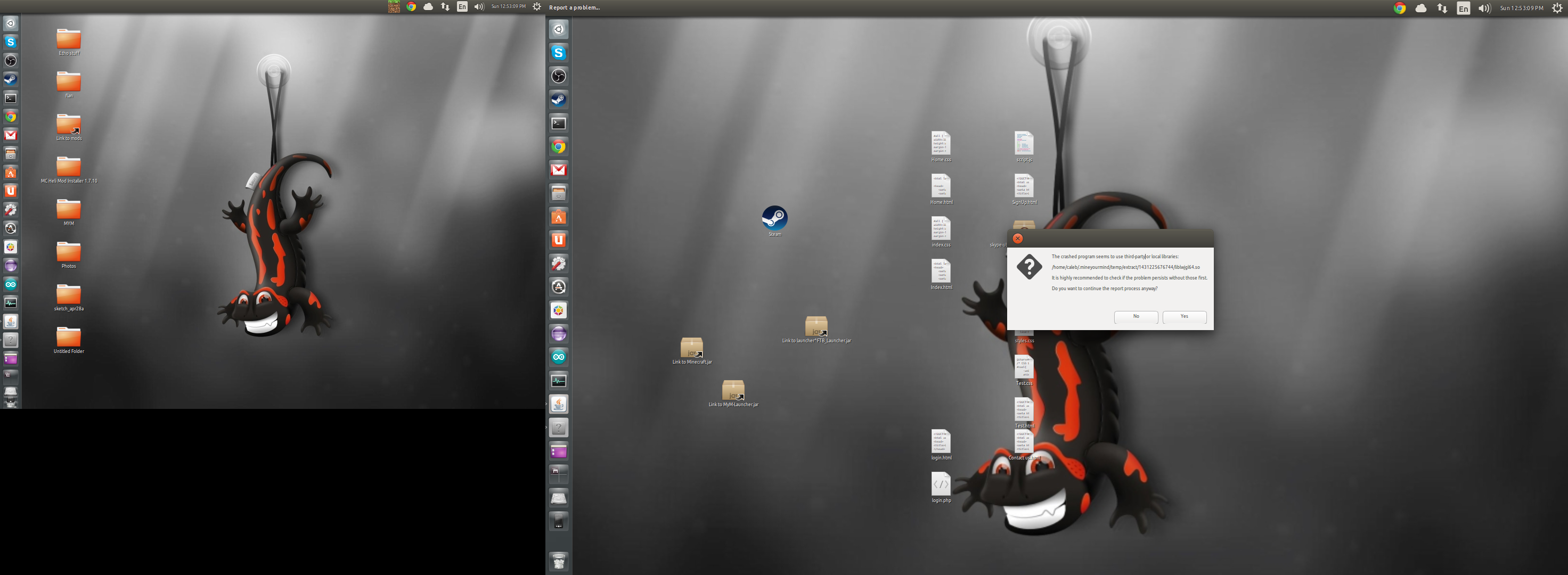
Task: Open Skype from the left monitor launcher
Action: 10,42
